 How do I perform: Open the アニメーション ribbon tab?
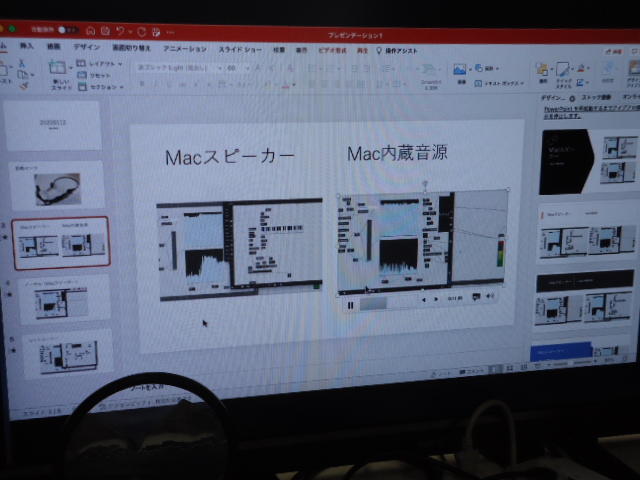185,49
